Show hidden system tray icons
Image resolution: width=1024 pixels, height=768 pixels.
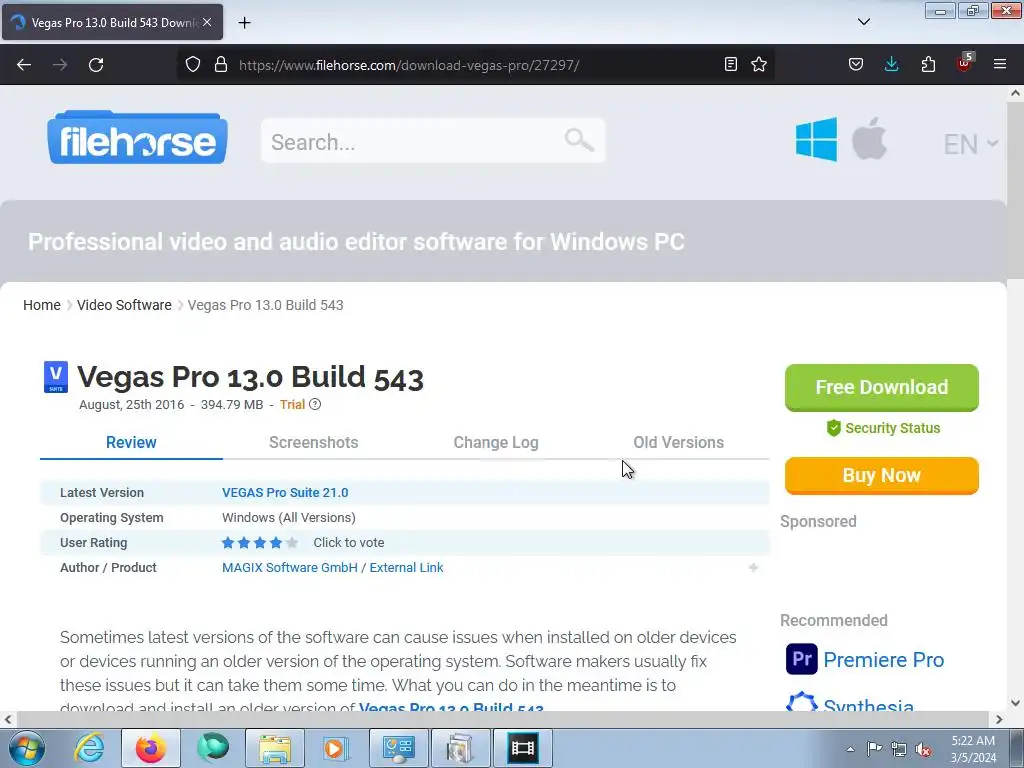tap(850, 749)
